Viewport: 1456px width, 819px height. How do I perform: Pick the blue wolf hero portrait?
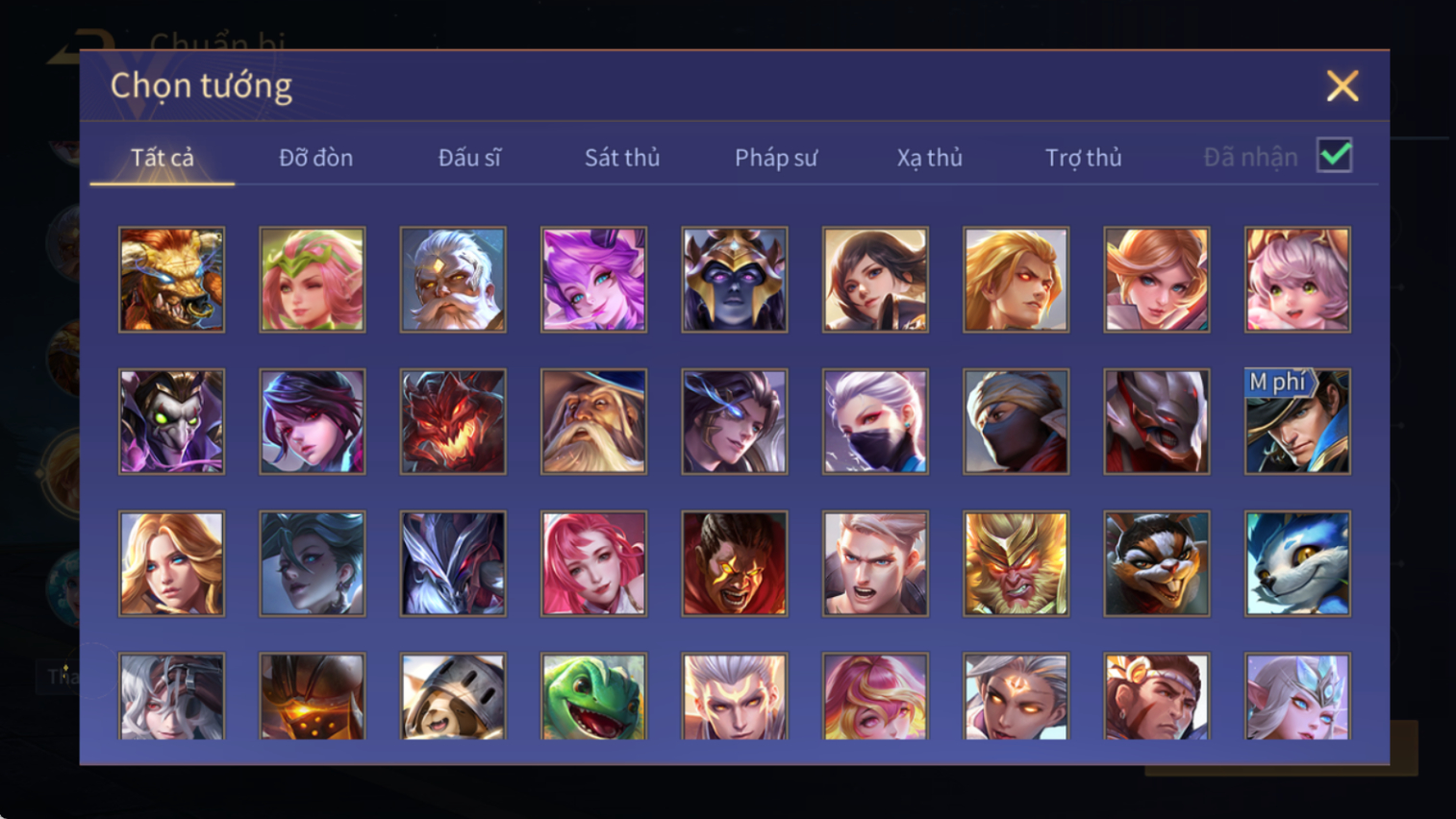click(x=1297, y=563)
